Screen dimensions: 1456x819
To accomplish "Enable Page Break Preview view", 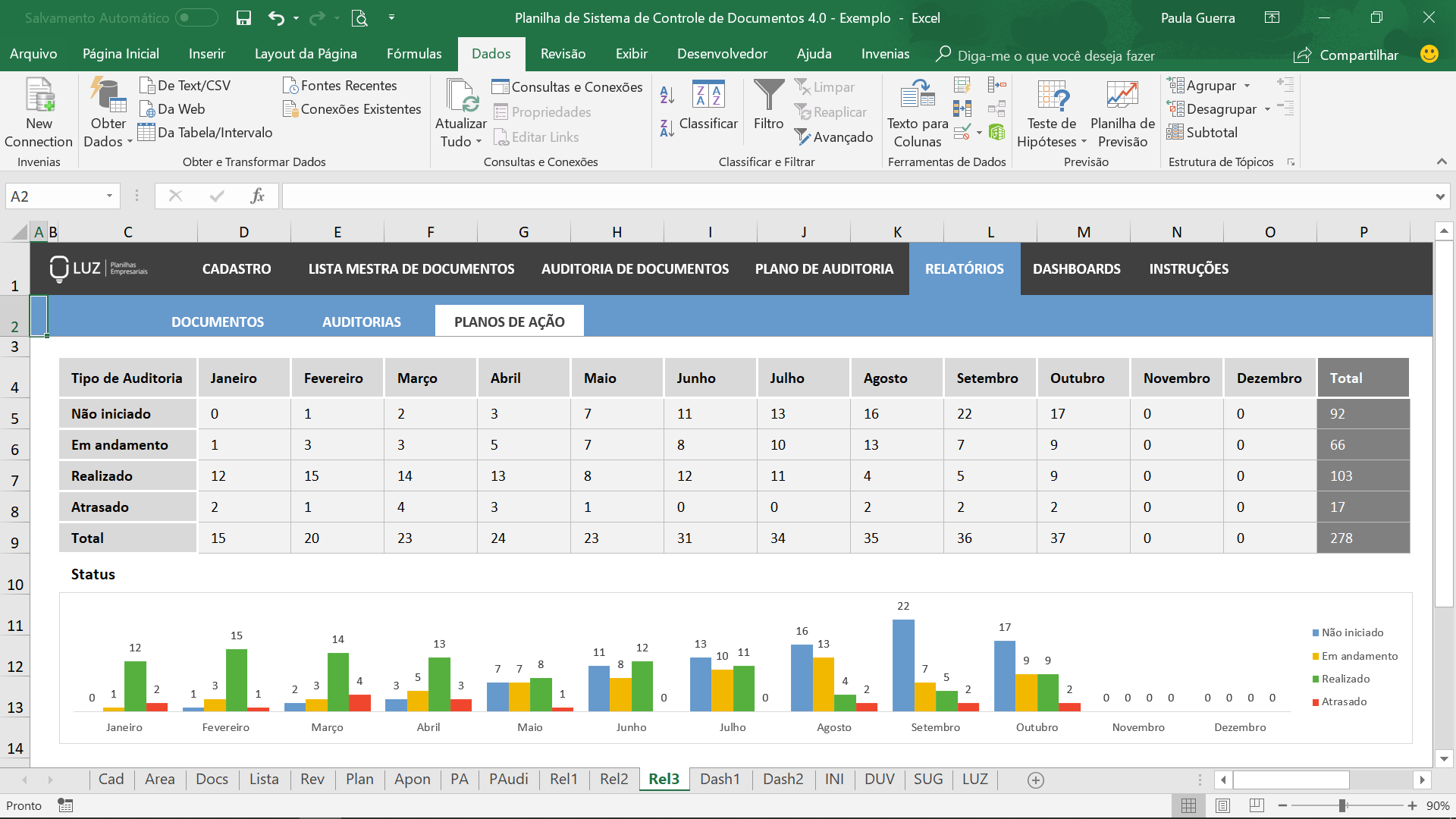I will click(1257, 805).
